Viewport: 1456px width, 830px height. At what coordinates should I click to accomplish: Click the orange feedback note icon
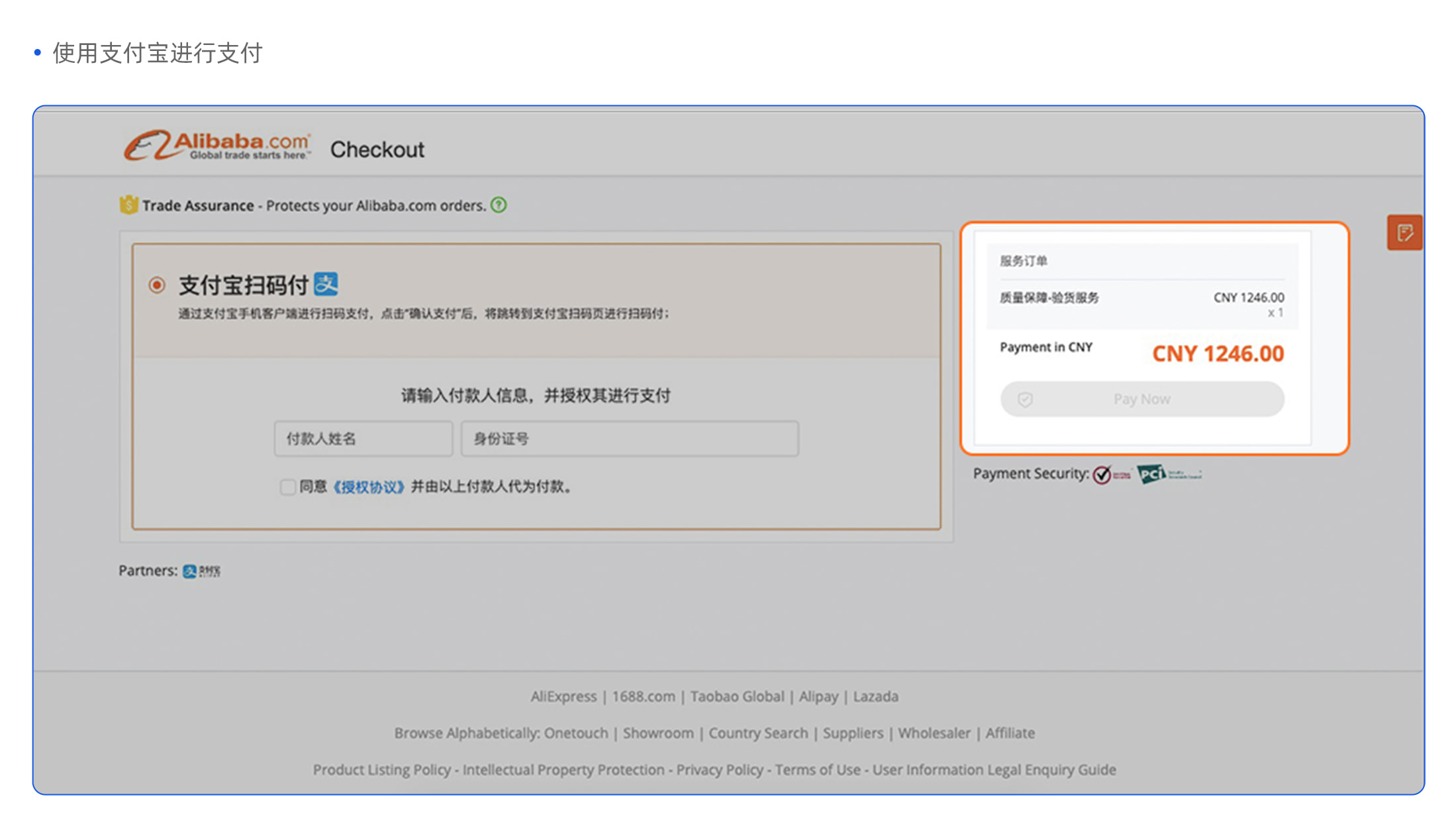tap(1404, 233)
